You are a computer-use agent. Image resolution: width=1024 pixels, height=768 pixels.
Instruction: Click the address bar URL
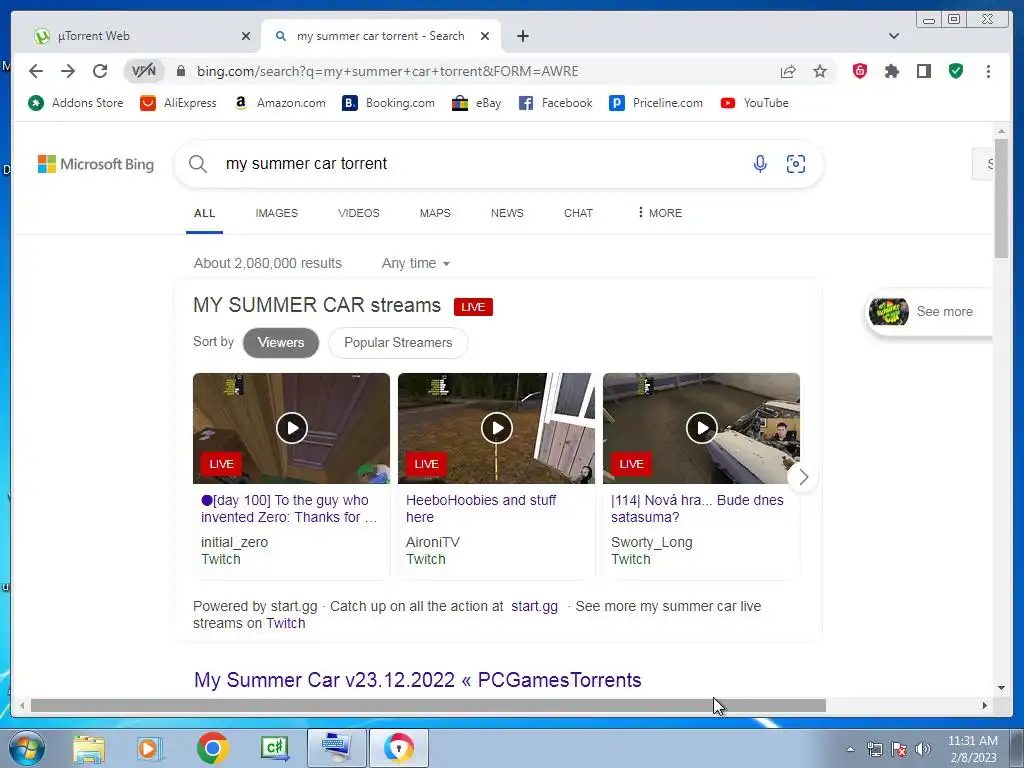click(x=388, y=71)
